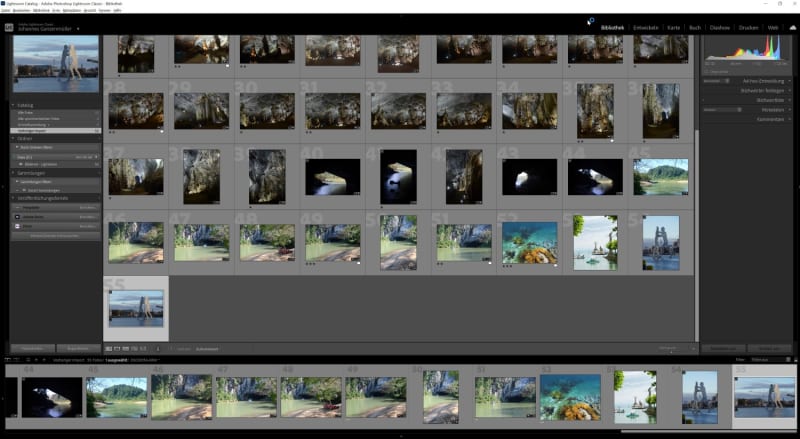The width and height of the screenshot is (800, 439).
Task: Click the grid vertical scrollbar
Action: tap(696, 235)
